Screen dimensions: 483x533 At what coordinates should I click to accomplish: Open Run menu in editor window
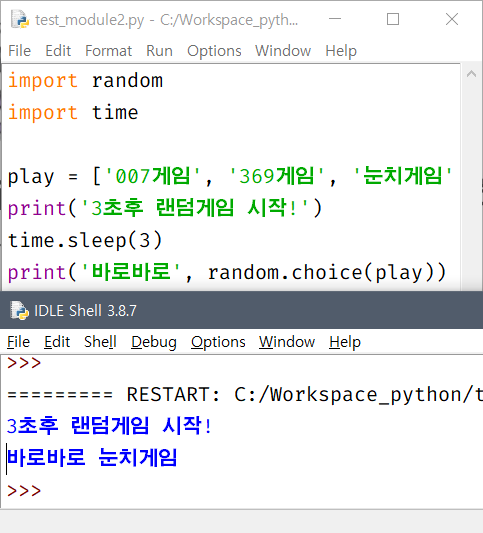click(x=159, y=51)
